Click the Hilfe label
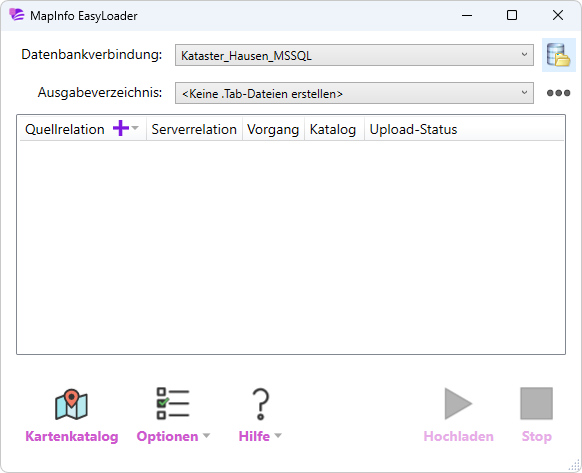 pyautogui.click(x=254, y=436)
